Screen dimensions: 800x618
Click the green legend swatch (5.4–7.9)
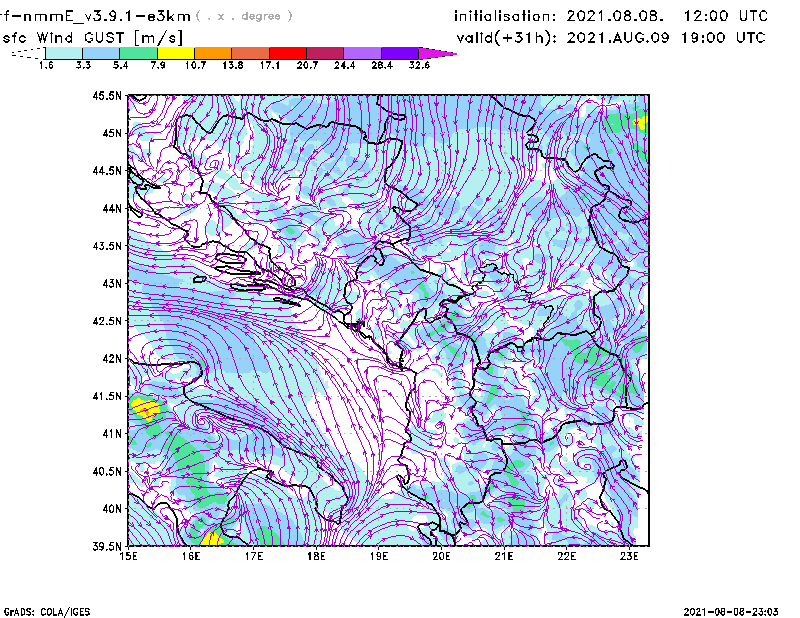138,53
